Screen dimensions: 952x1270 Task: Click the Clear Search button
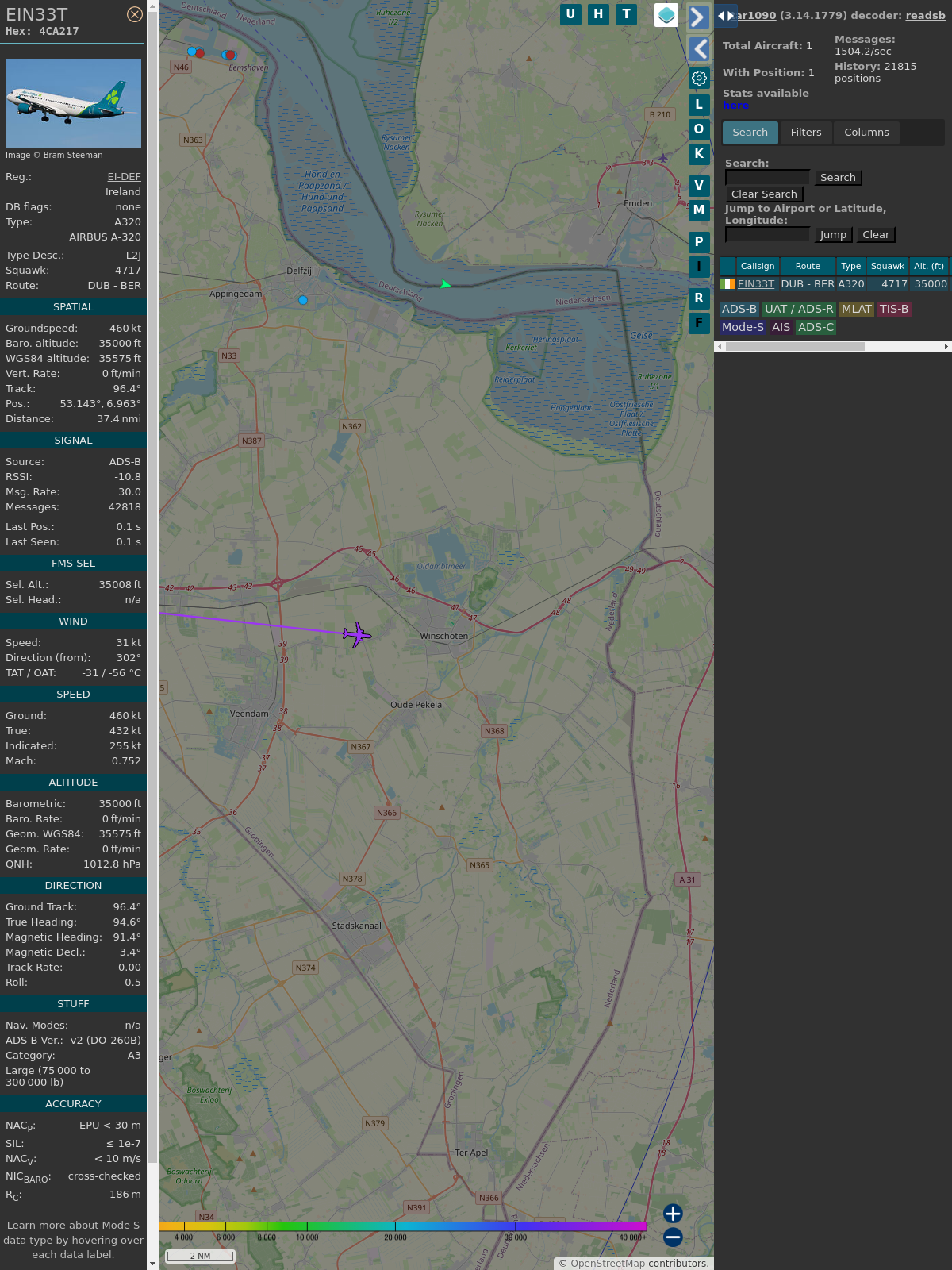point(764,194)
